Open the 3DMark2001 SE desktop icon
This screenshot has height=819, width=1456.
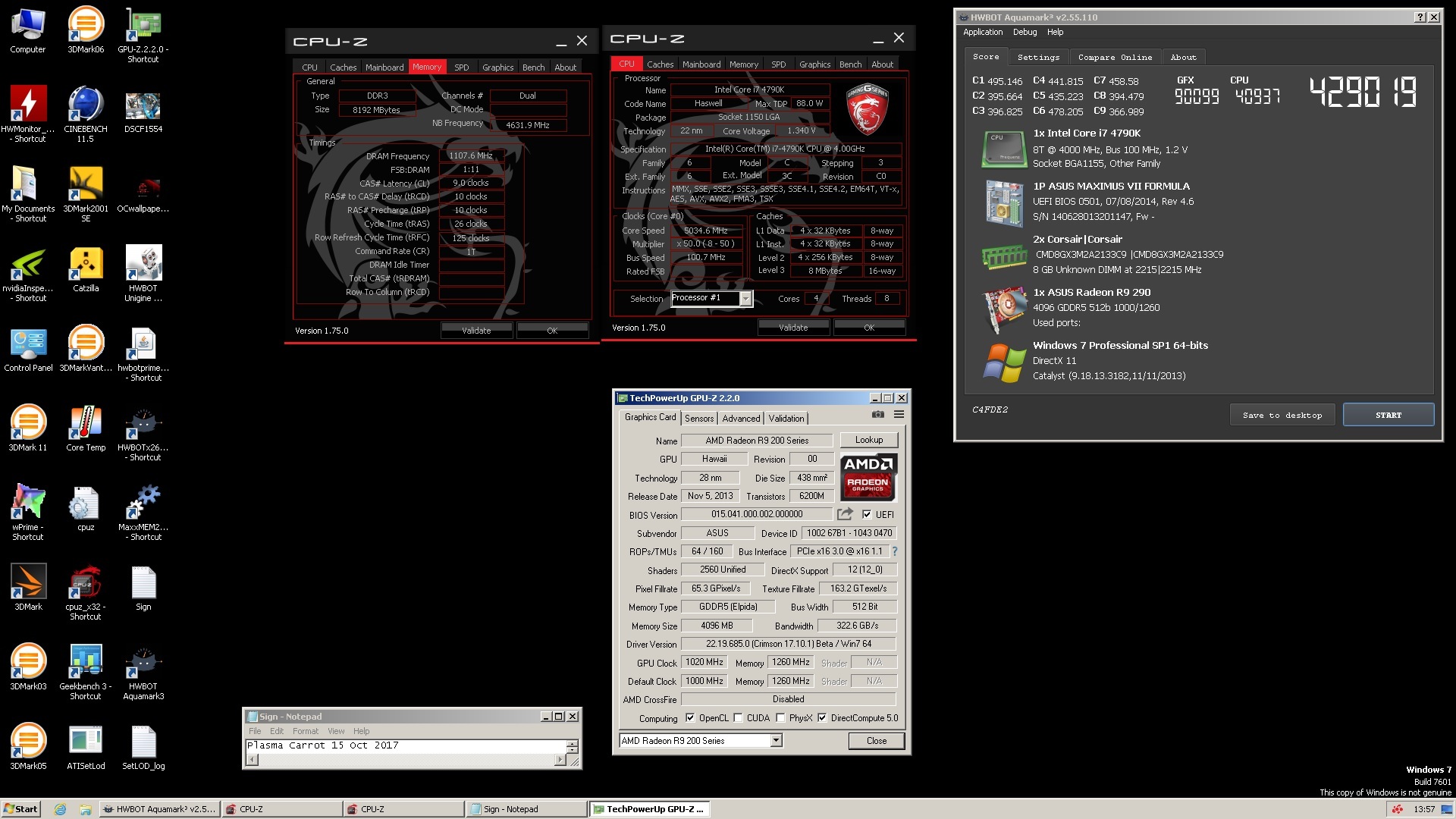86,194
